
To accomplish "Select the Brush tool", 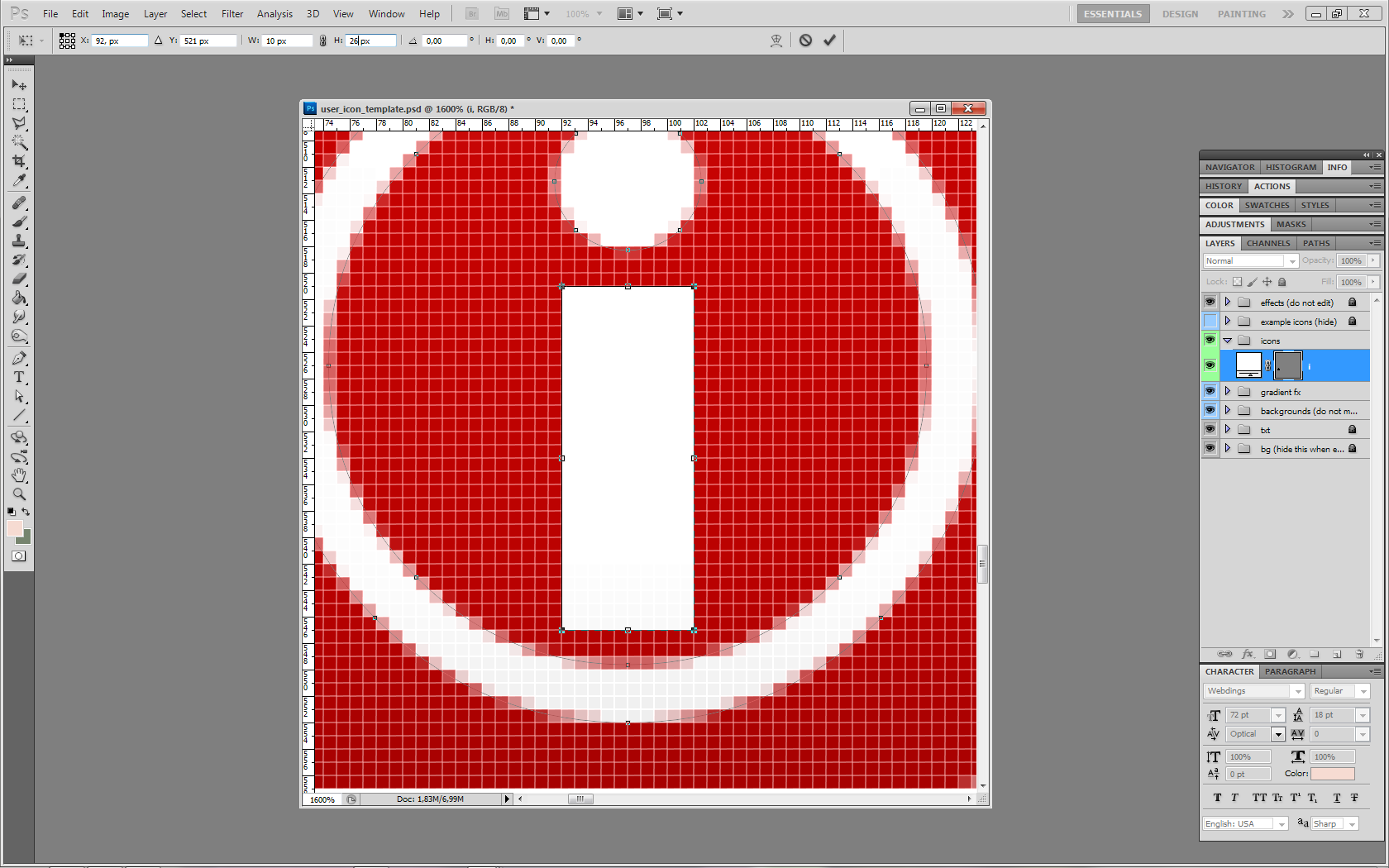I will tap(19, 222).
